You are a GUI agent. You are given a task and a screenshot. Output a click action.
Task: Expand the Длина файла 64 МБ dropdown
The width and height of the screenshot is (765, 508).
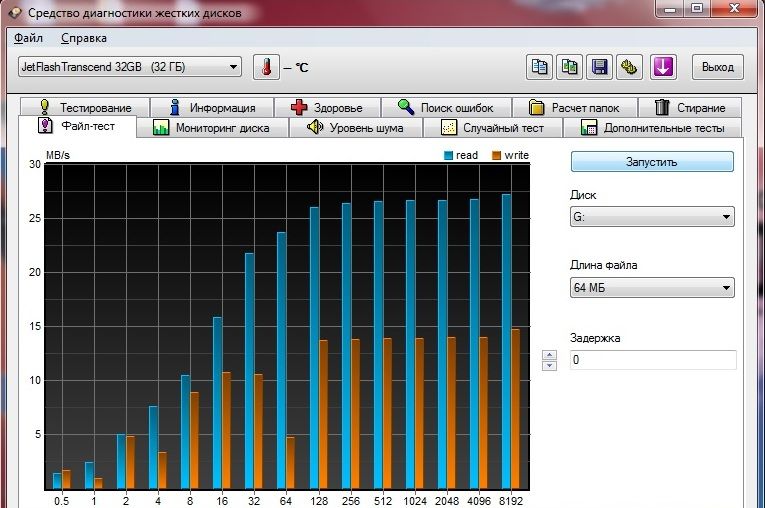(x=652, y=288)
